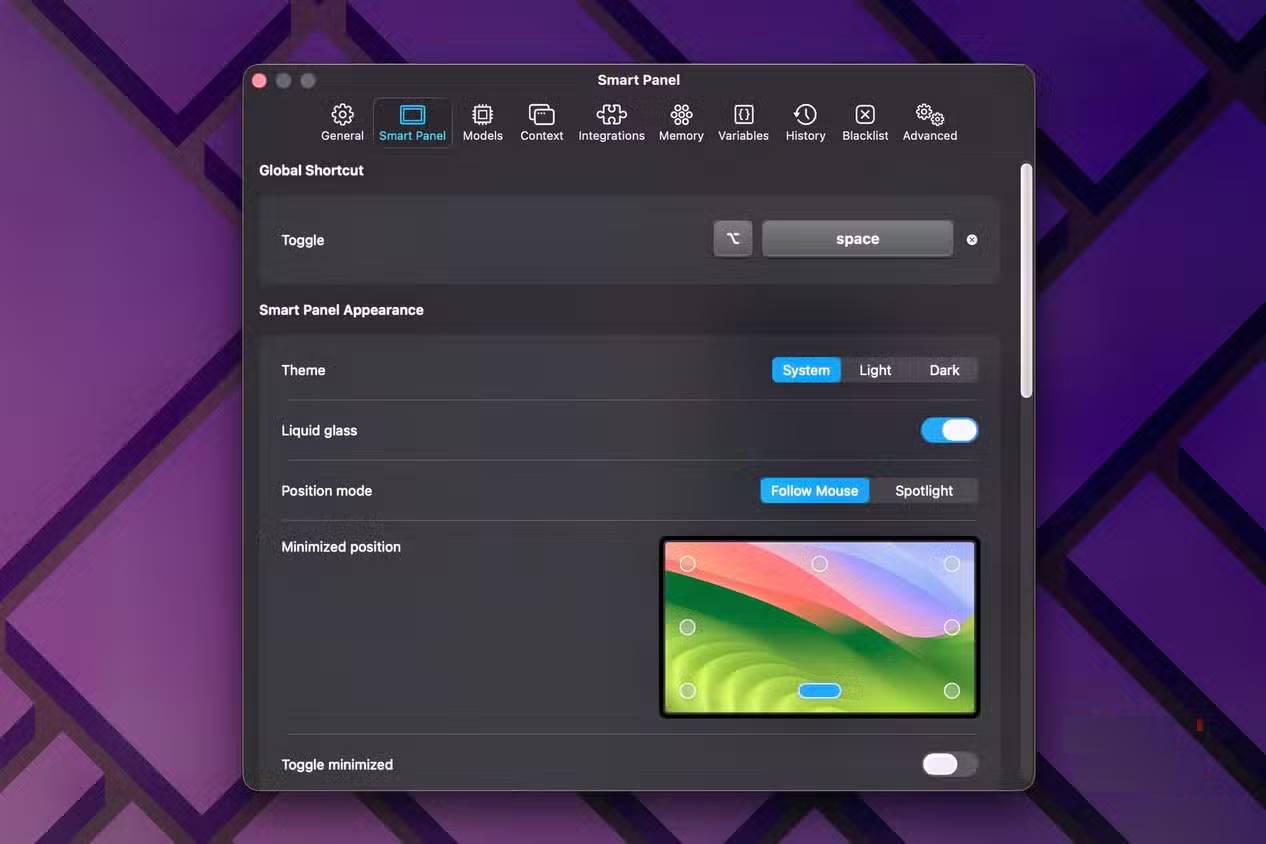Switch to the Context tab
Viewport: 1266px width, 844px height.
point(542,123)
